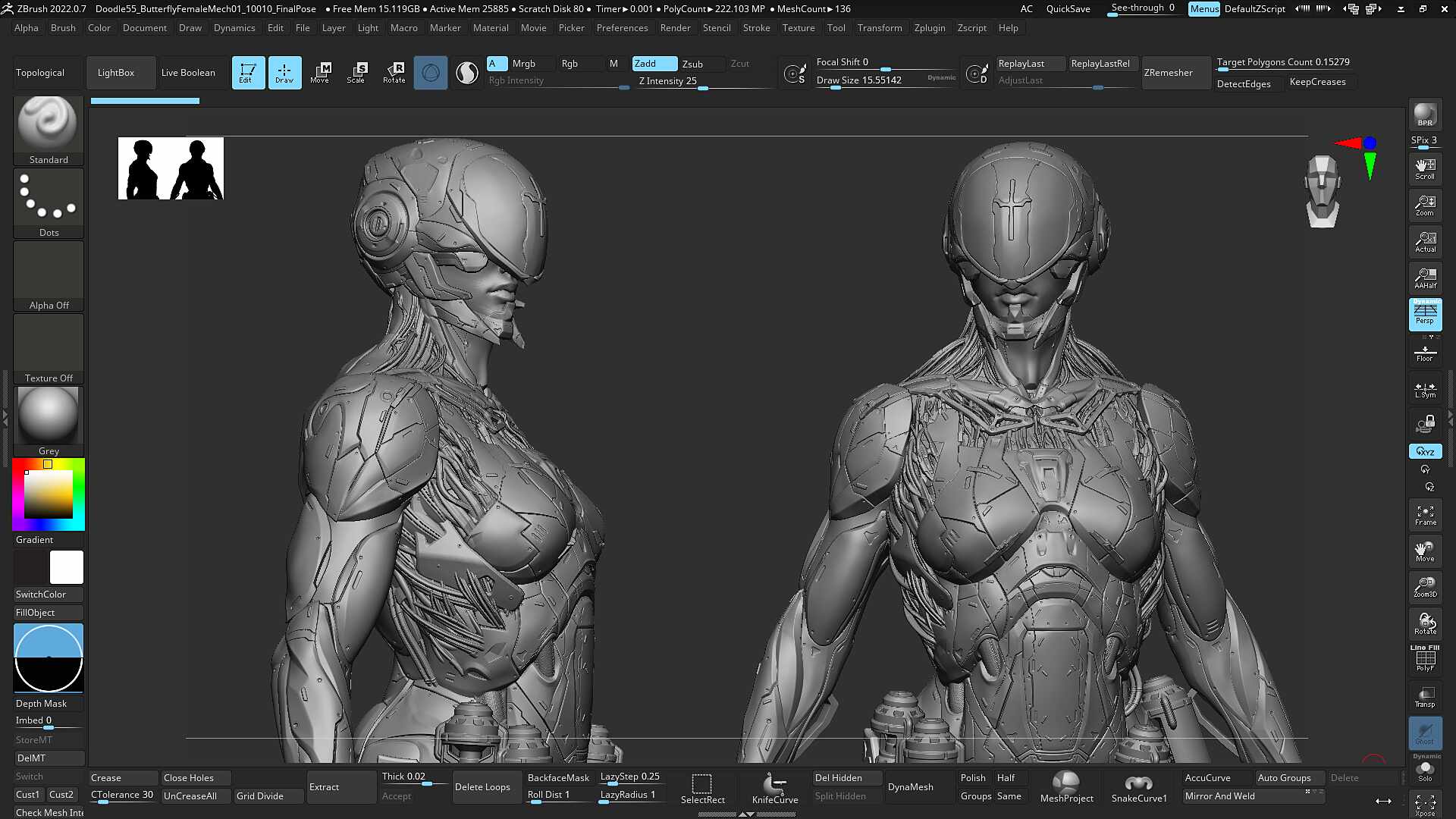Toggle Live Boolean mode

click(x=188, y=73)
